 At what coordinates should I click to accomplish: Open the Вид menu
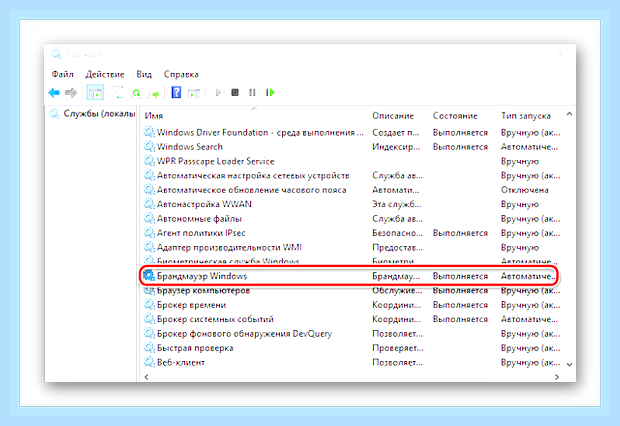click(144, 74)
